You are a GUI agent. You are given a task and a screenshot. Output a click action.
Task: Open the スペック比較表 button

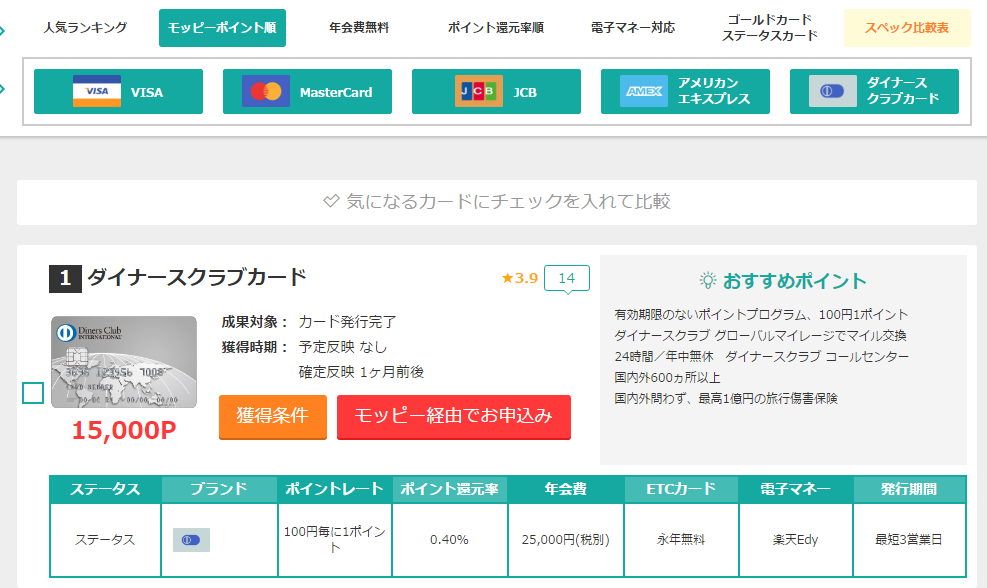(906, 28)
